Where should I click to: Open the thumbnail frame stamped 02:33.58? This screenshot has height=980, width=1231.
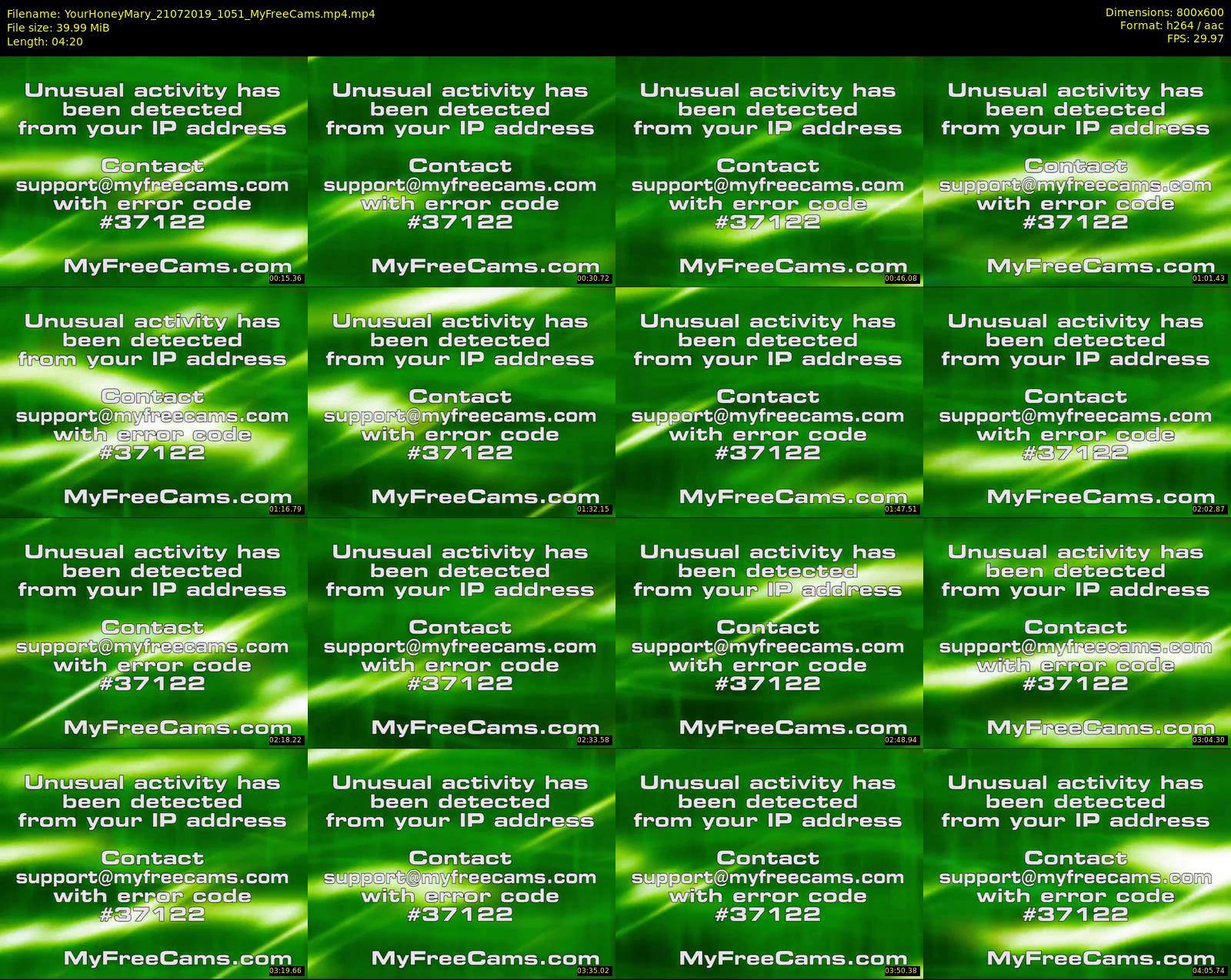click(462, 632)
